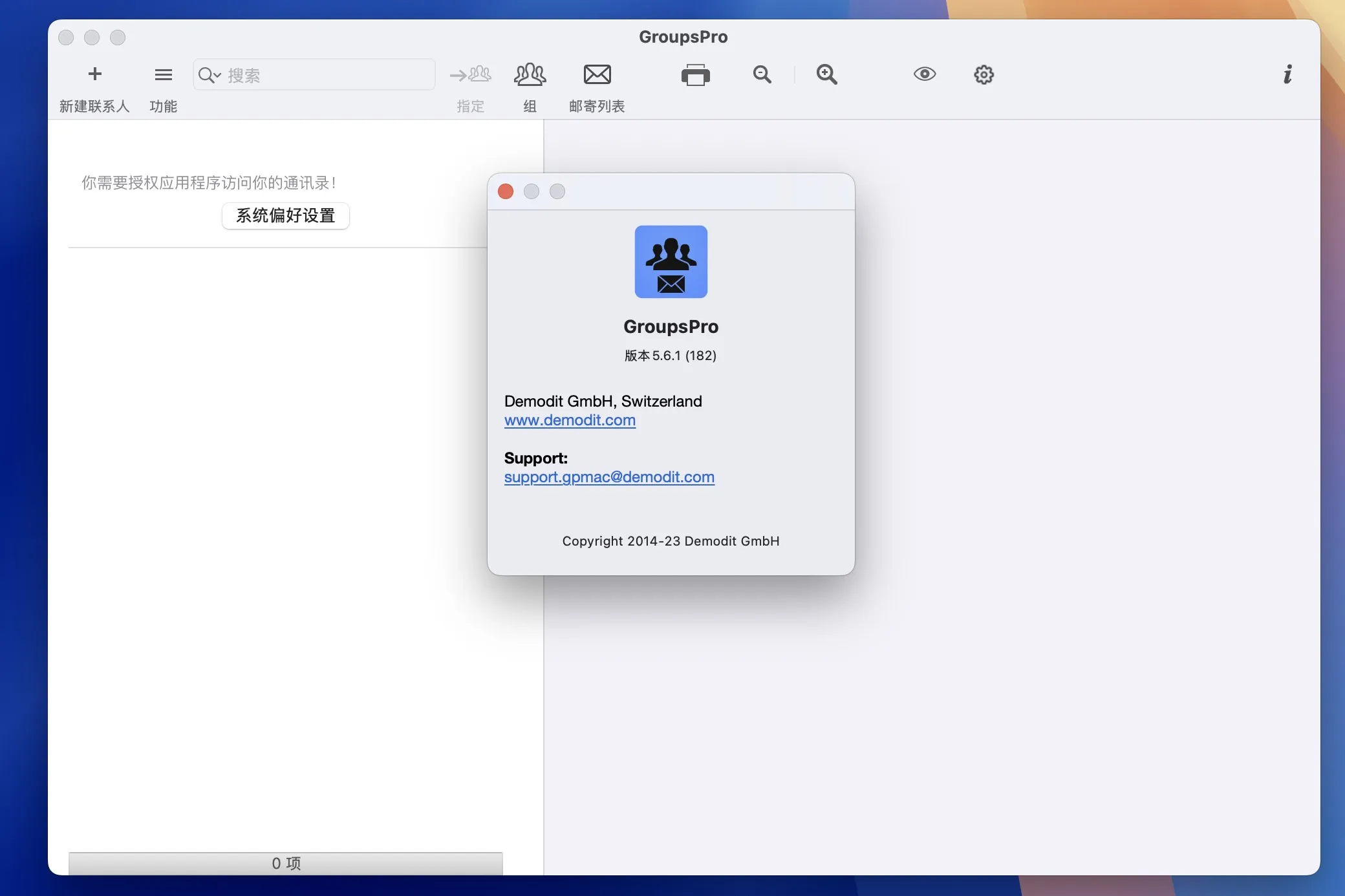Click the 指定 assign-to-group icon
The height and width of the screenshot is (896, 1345).
470,75
